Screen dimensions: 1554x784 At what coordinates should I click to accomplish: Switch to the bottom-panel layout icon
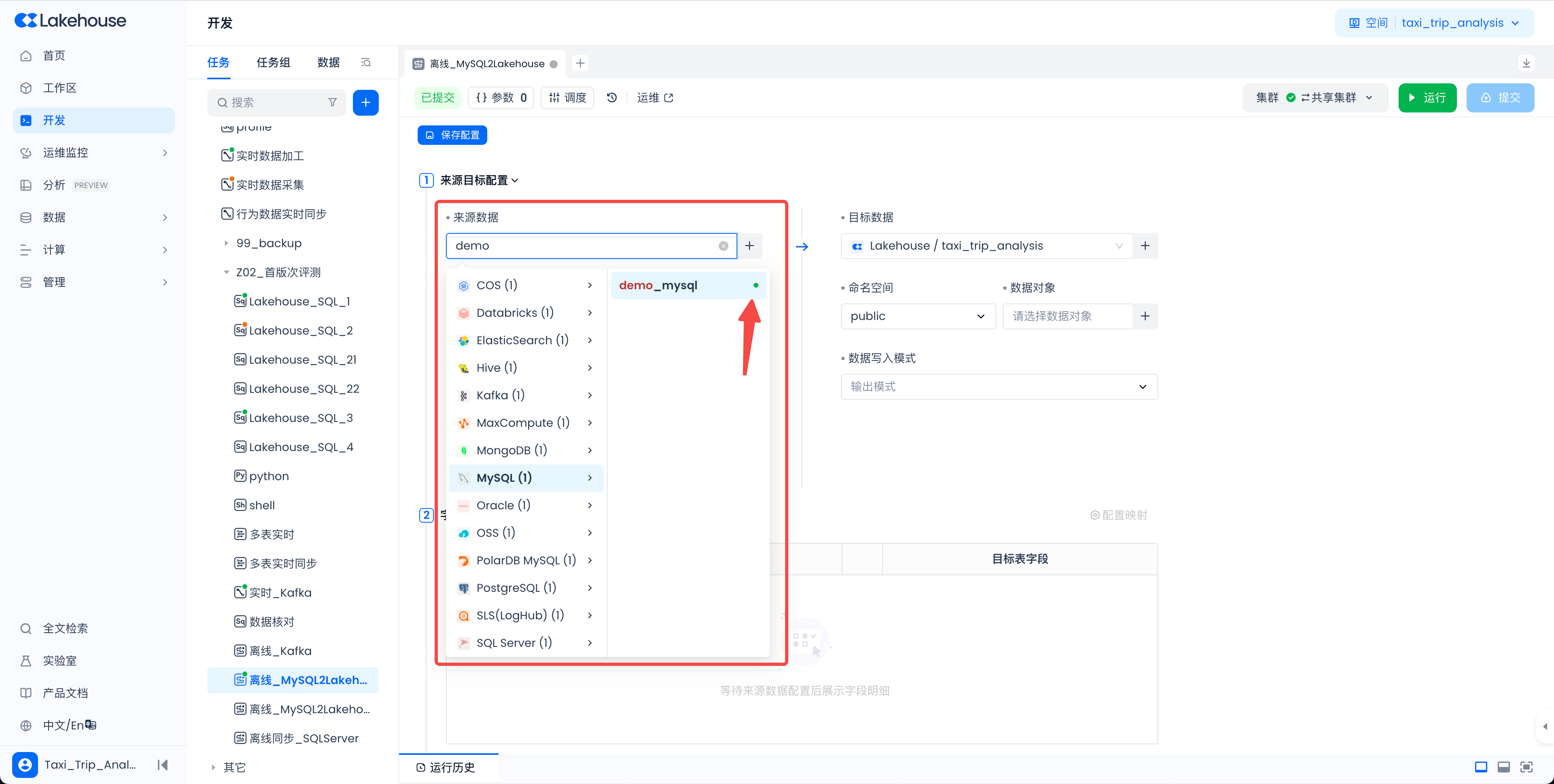click(1504, 767)
